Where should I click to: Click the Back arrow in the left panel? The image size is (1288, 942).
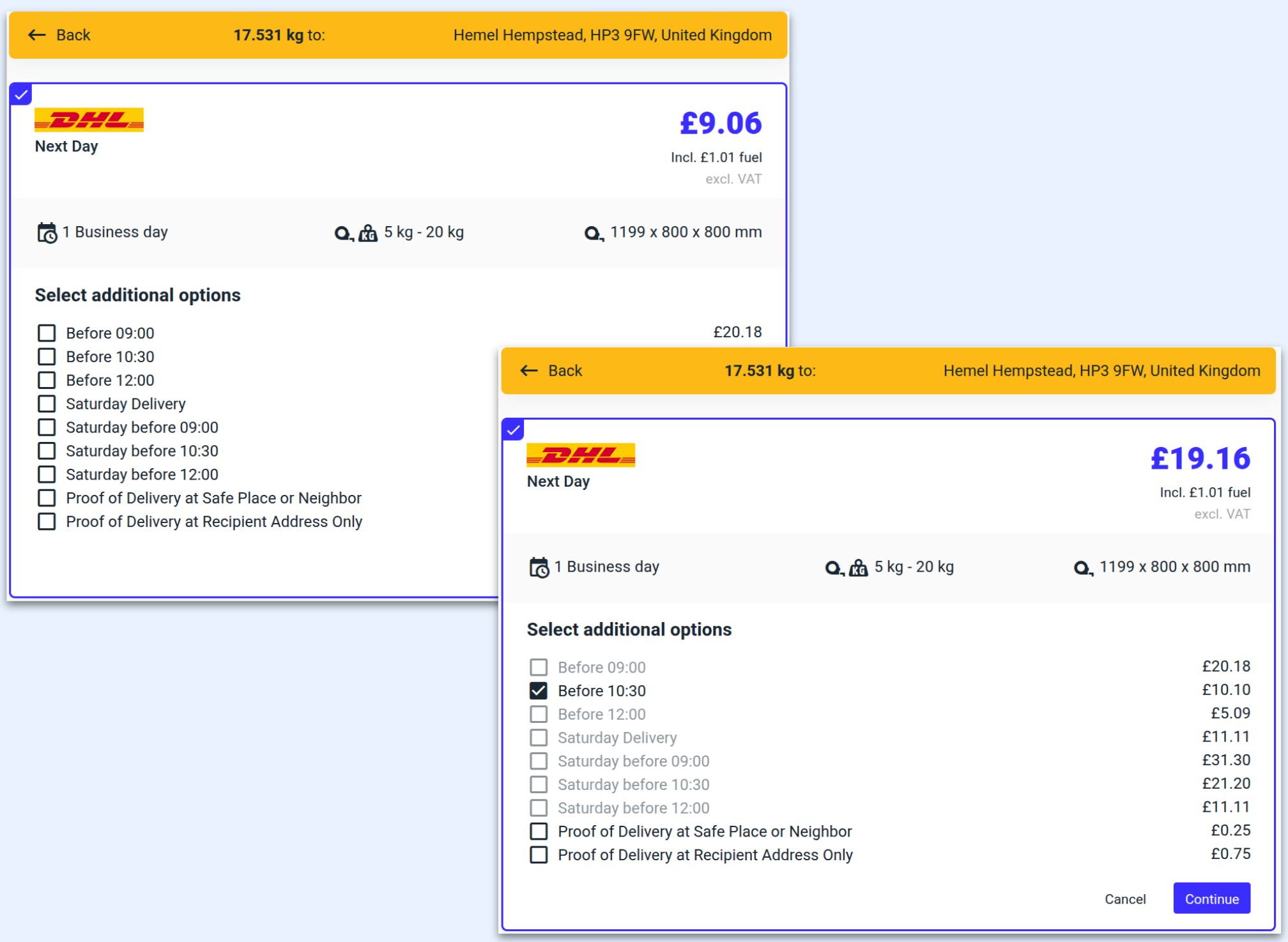37,35
